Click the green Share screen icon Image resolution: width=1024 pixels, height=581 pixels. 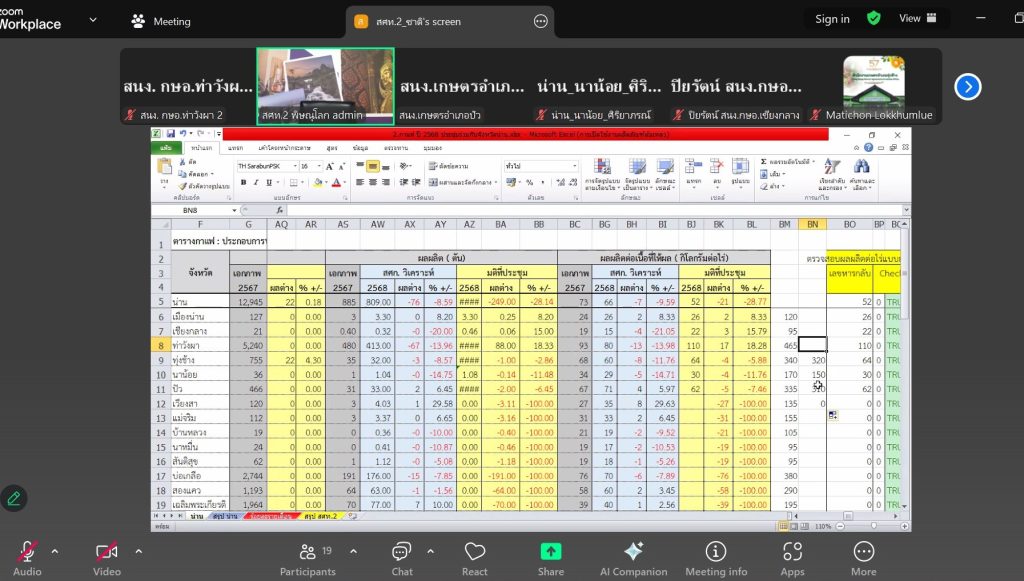[550, 552]
